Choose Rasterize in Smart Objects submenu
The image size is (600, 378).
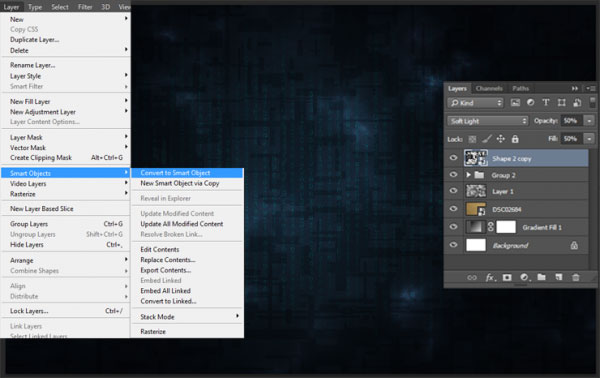pyautogui.click(x=187, y=332)
